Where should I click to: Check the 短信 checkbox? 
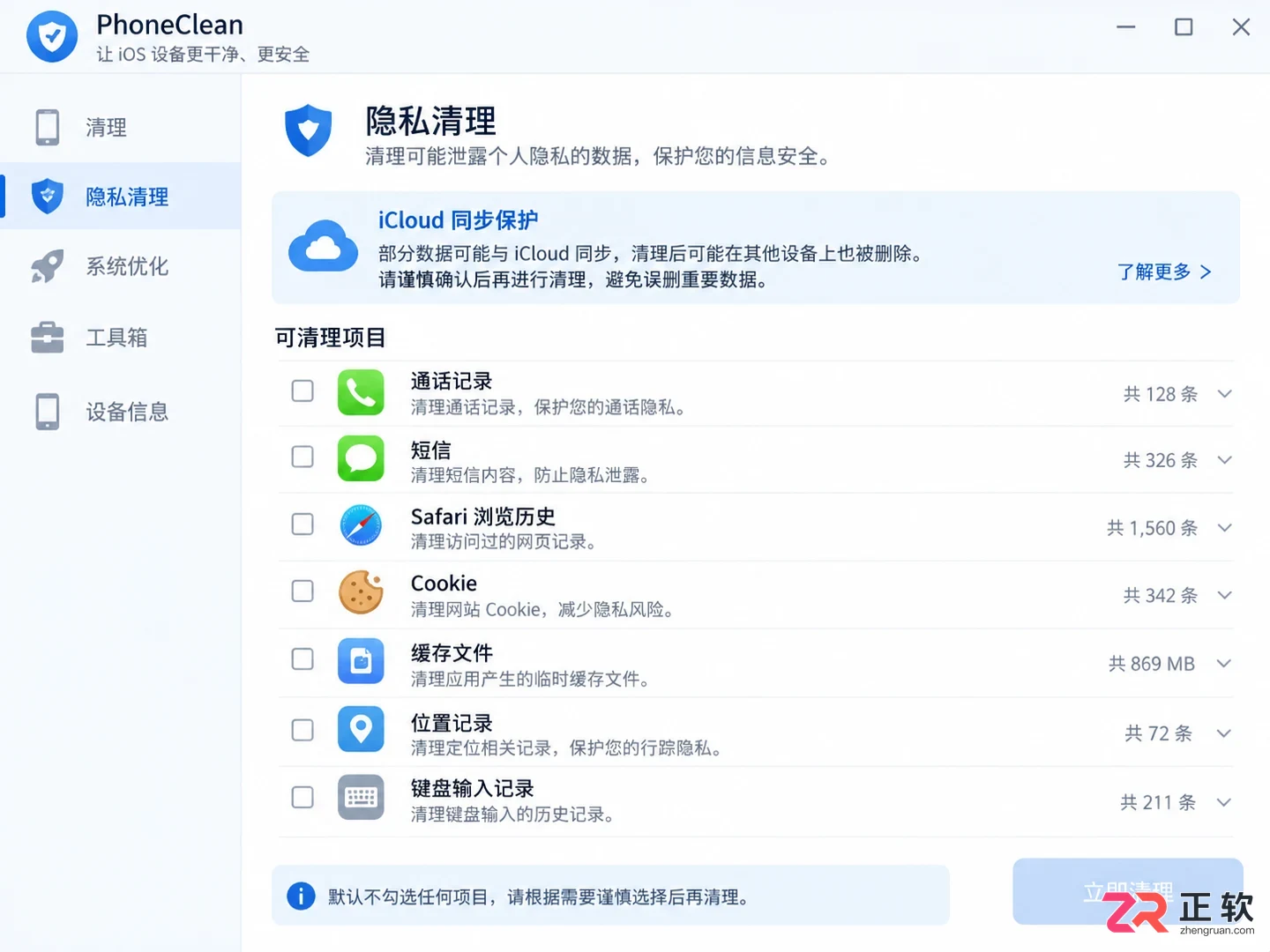coord(303,457)
